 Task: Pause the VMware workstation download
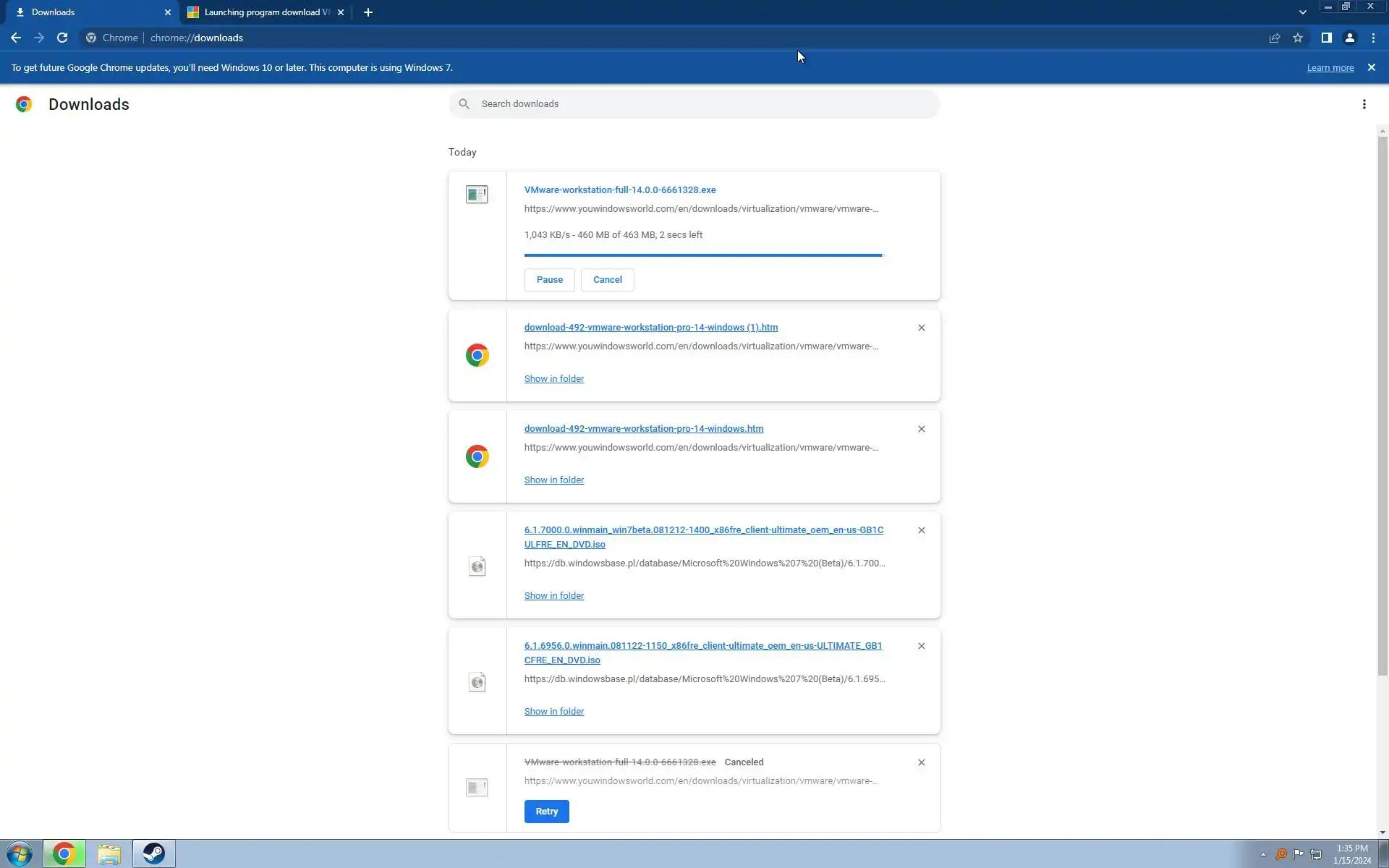[x=549, y=280]
